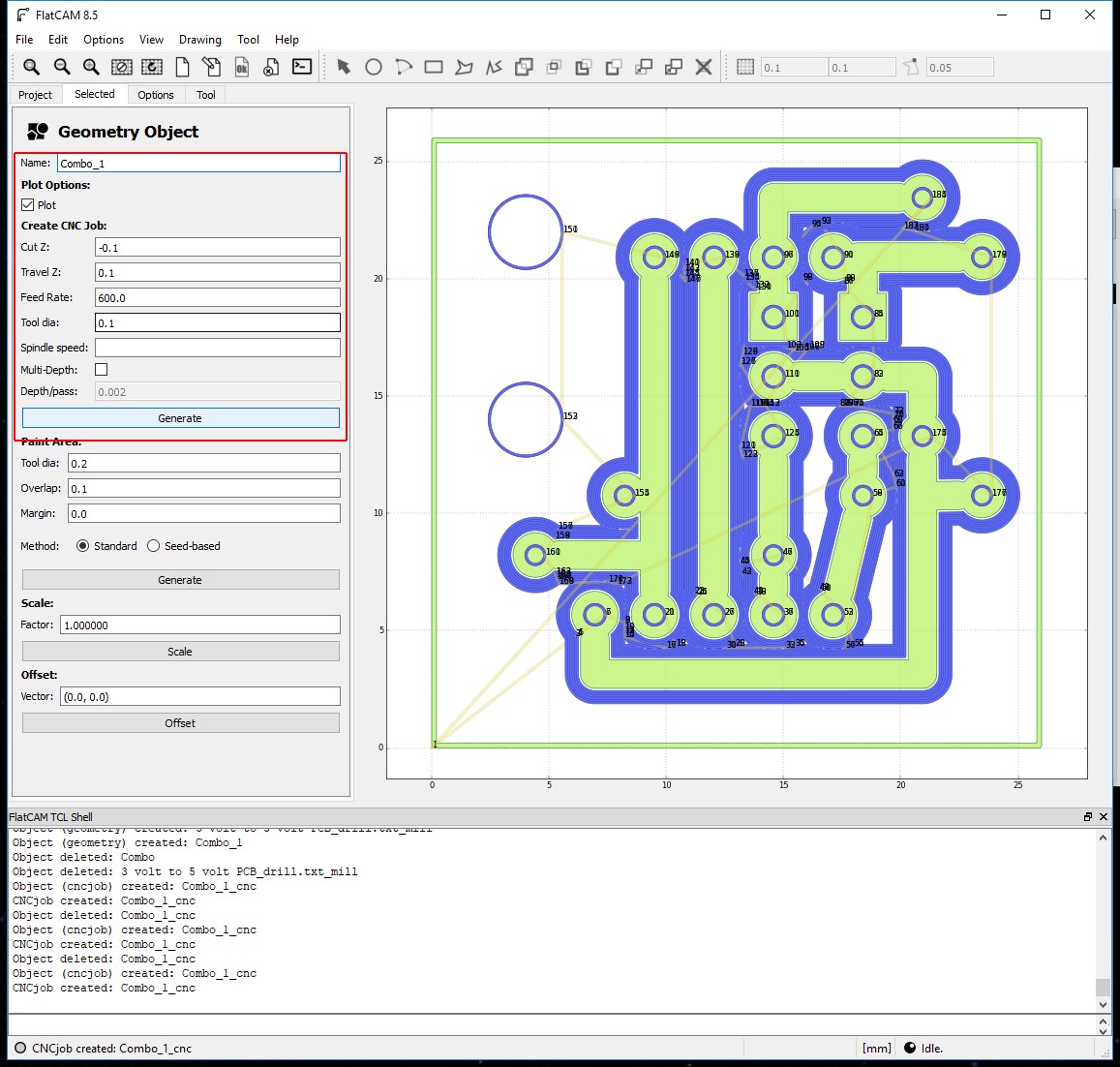This screenshot has width=1120, height=1067.
Task: Switch to the Project tab
Action: point(35,94)
